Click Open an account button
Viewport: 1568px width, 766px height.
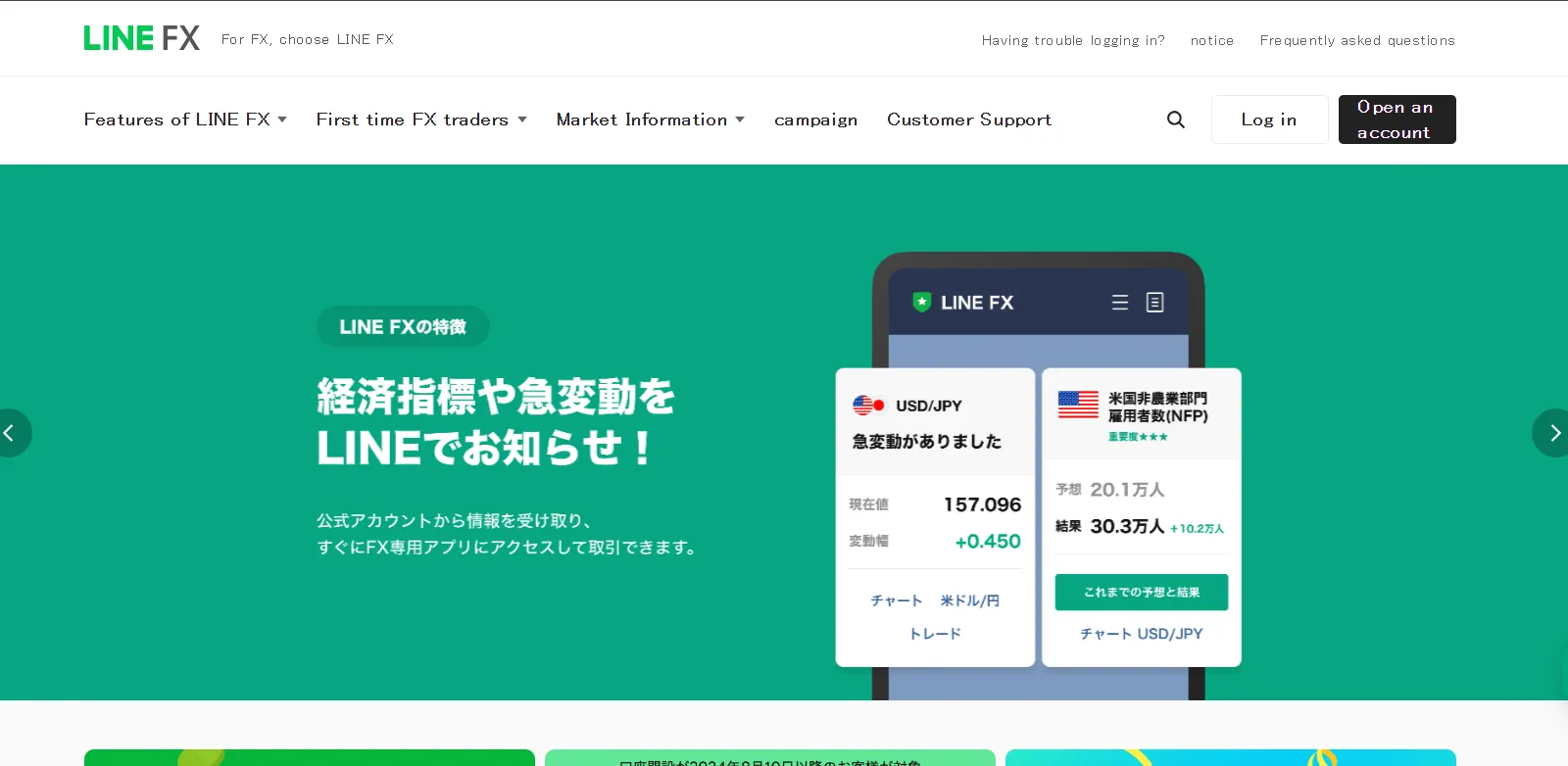1397,120
